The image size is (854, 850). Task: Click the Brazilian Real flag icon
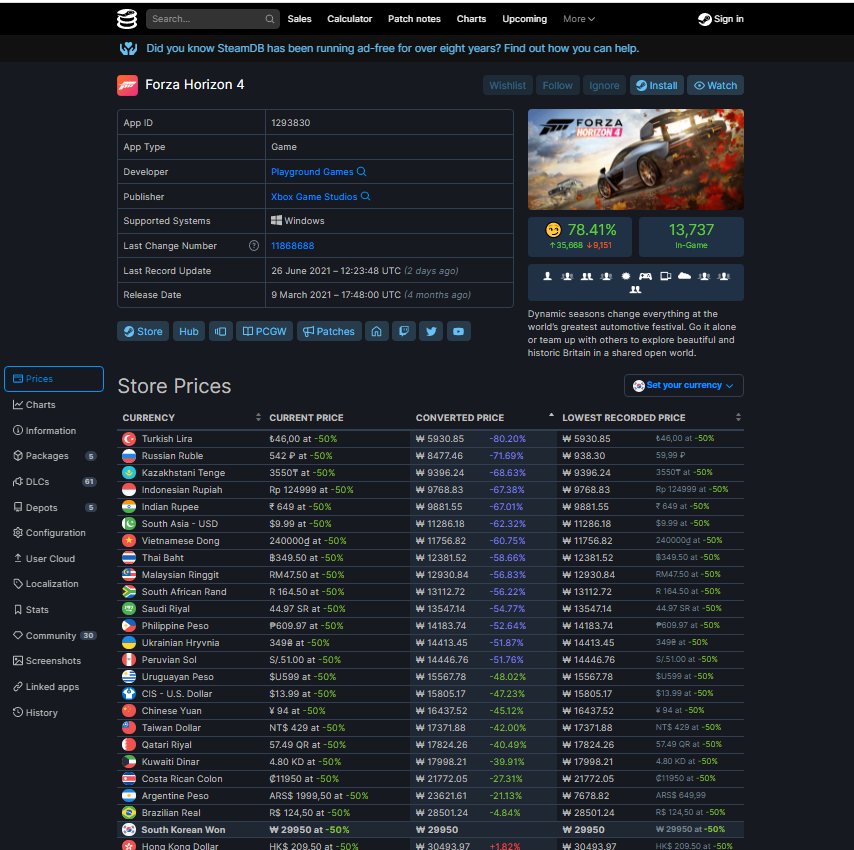tap(129, 812)
